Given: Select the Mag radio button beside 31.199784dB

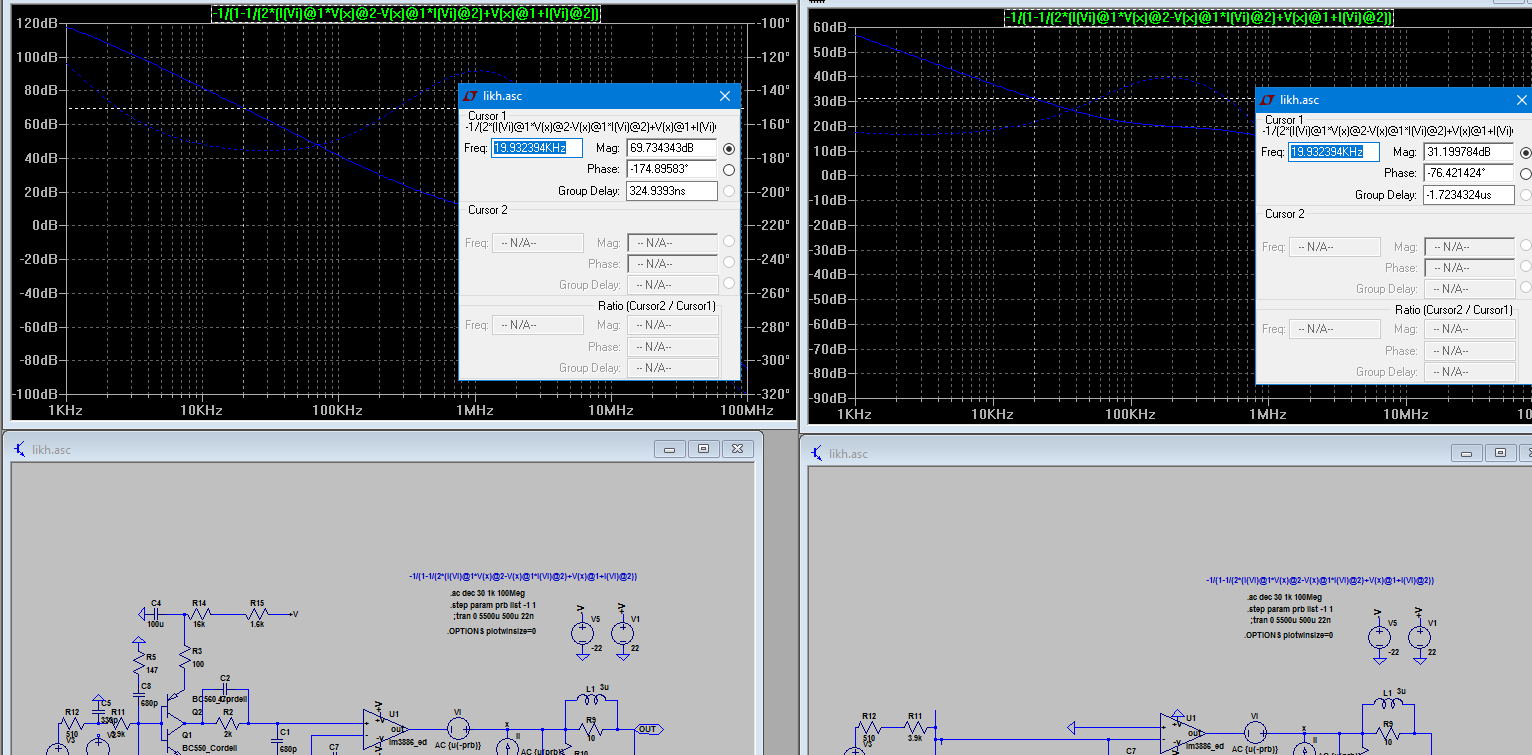Looking at the screenshot, I should point(1525,152).
